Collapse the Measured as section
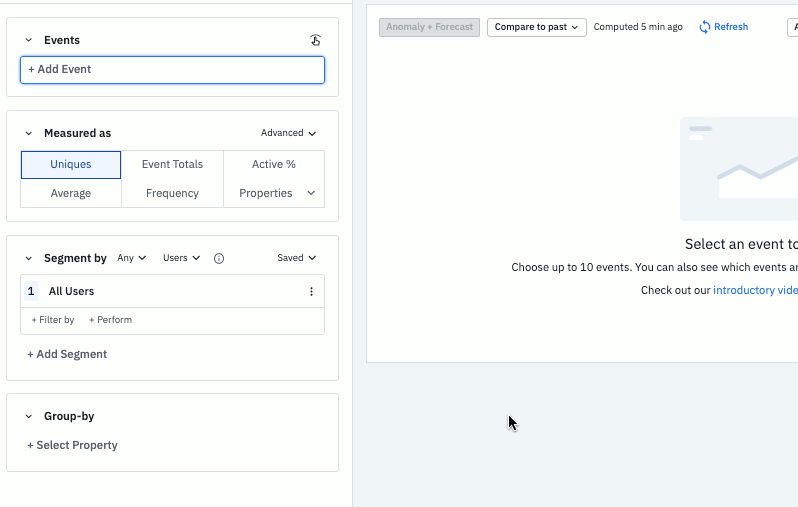 coord(29,133)
